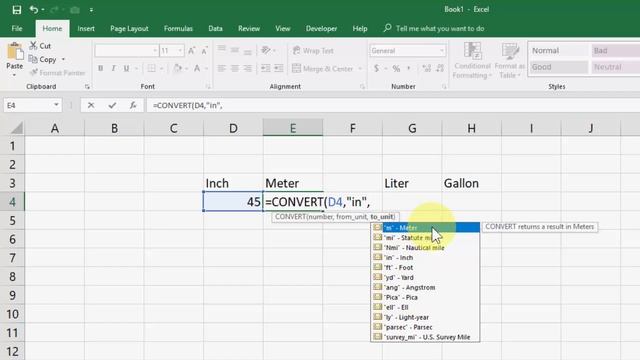640x360 pixels.
Task: Click Increase Indent icon
Action: click(x=279, y=68)
